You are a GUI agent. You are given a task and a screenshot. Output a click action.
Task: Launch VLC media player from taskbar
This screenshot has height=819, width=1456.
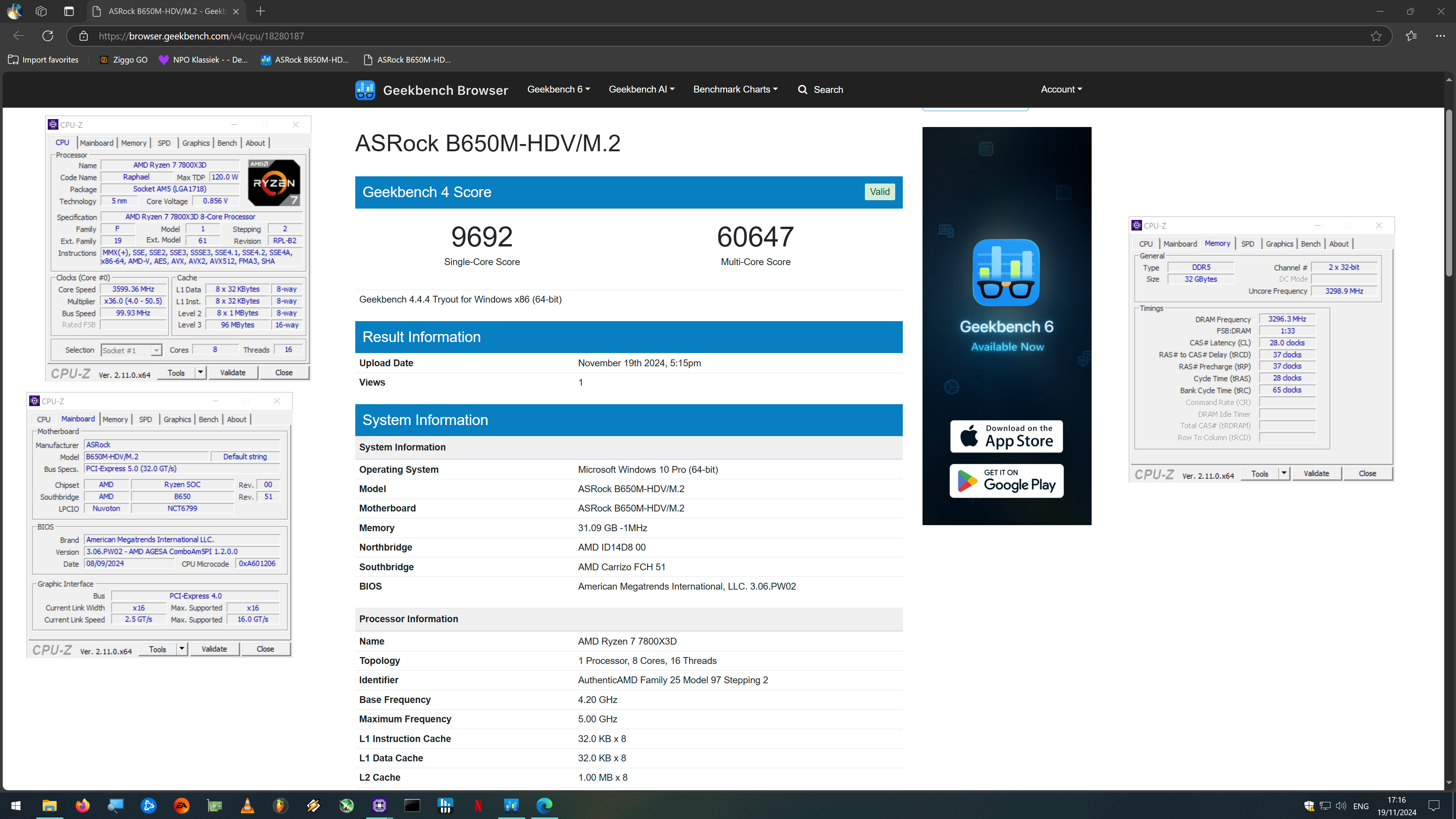[x=248, y=806]
